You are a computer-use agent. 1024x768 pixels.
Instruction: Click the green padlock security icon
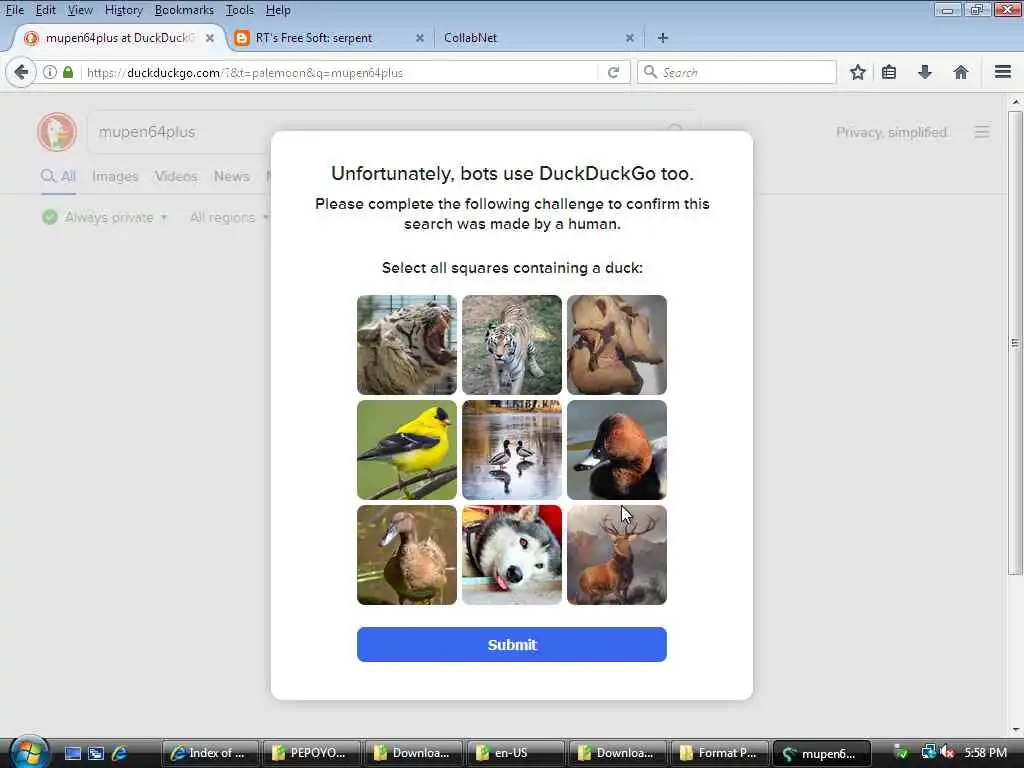click(68, 72)
